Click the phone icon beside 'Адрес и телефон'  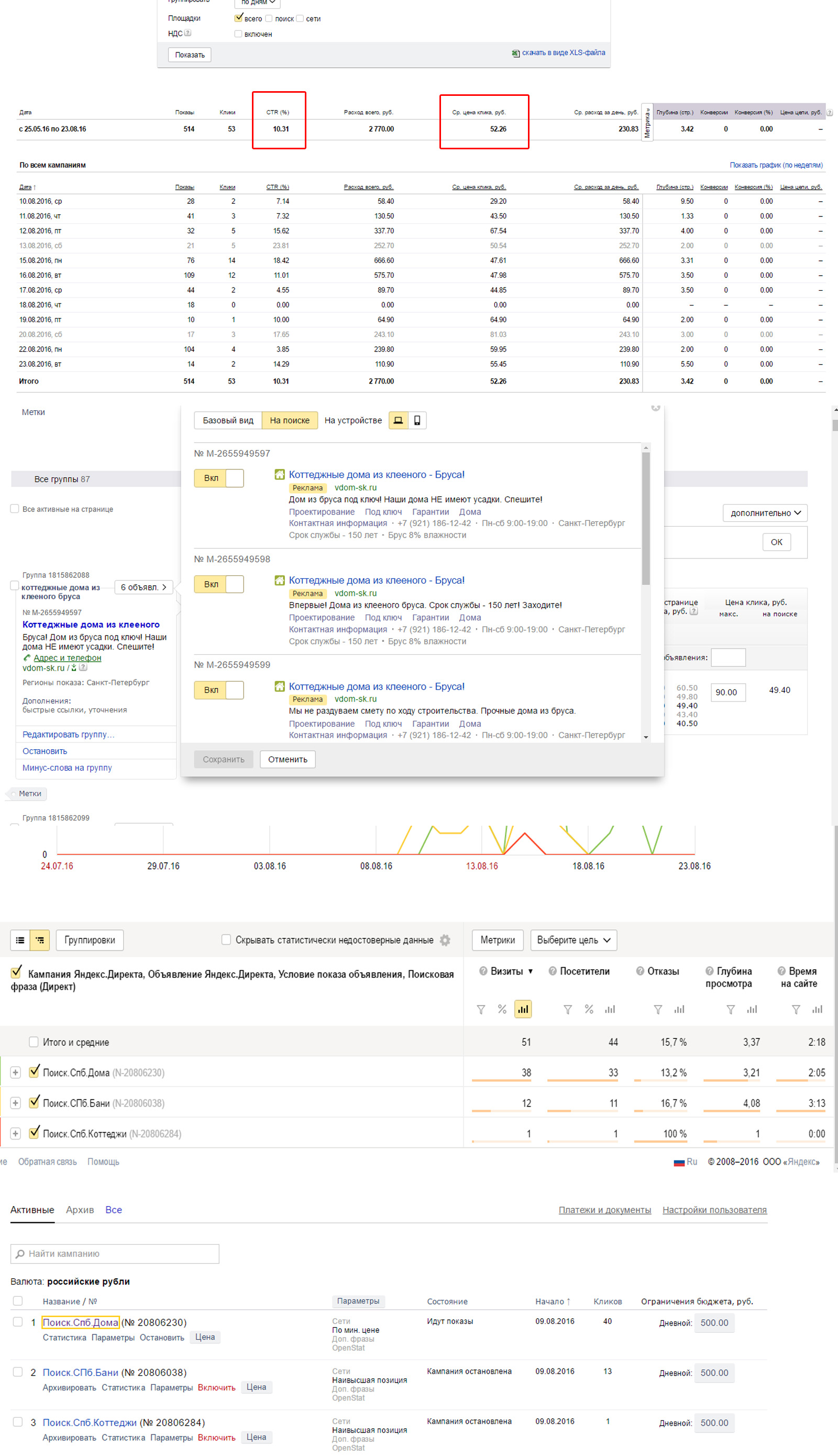click(27, 658)
